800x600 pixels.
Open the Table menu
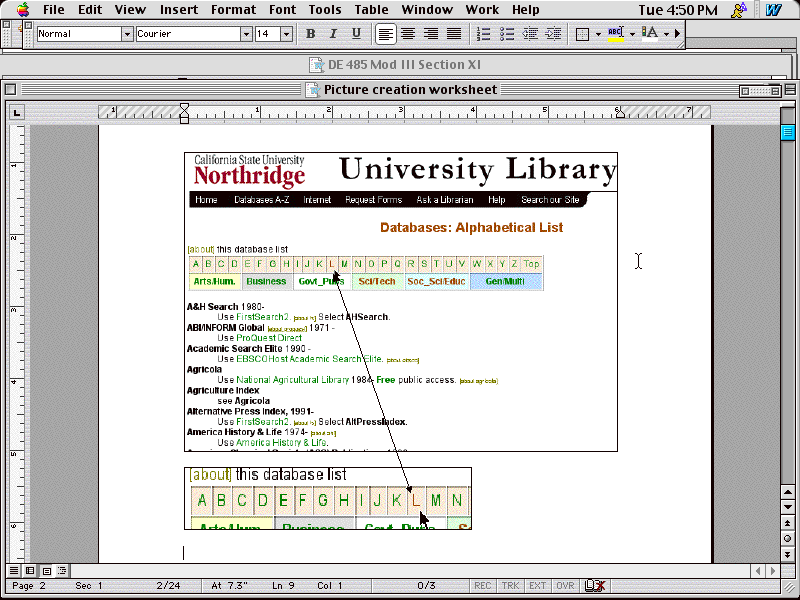pos(371,10)
